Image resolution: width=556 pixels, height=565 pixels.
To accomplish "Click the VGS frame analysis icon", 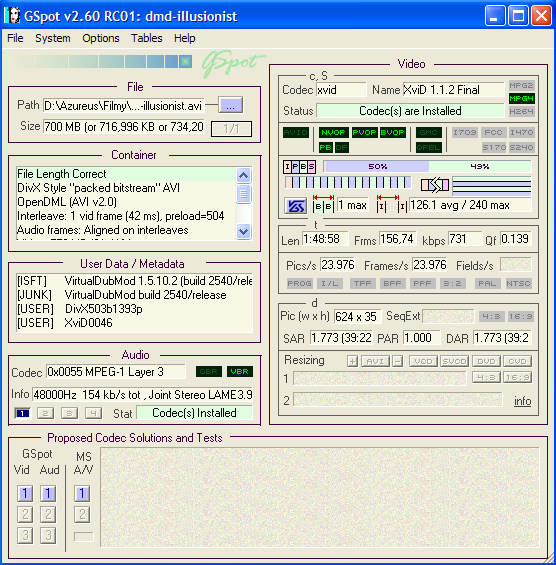I will (x=295, y=206).
